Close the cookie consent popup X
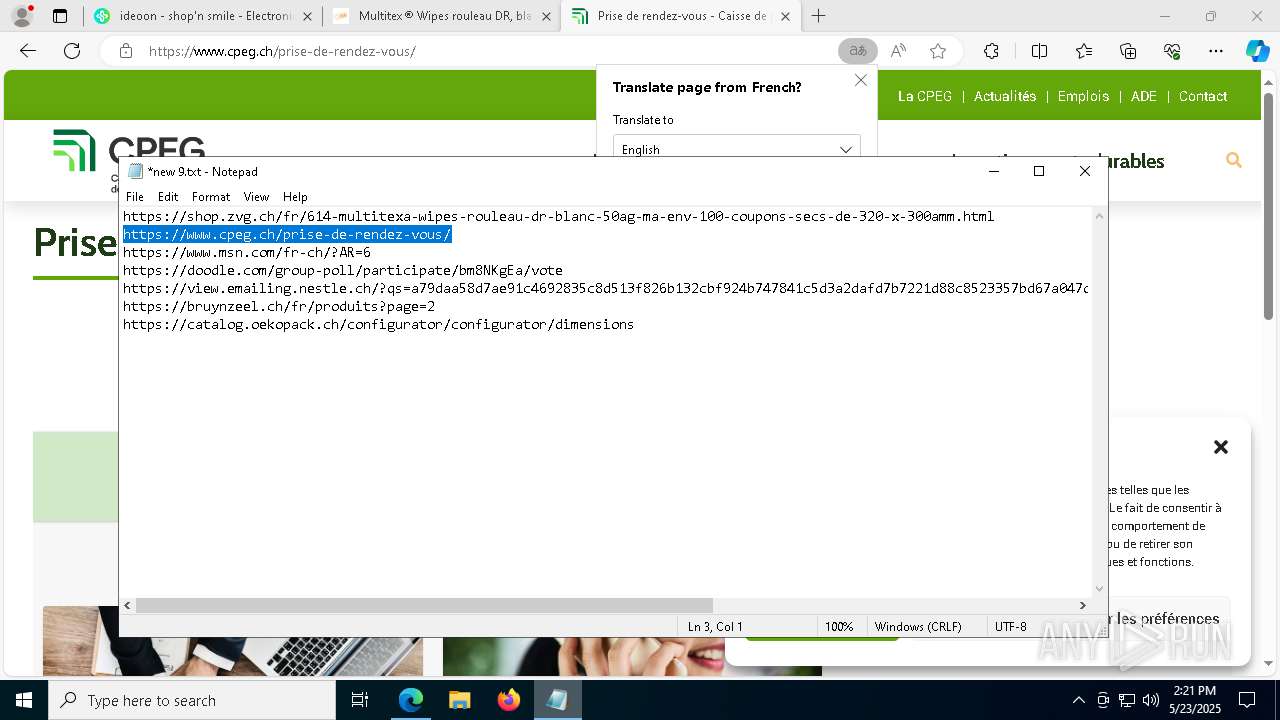The width and height of the screenshot is (1280, 720). (1220, 447)
